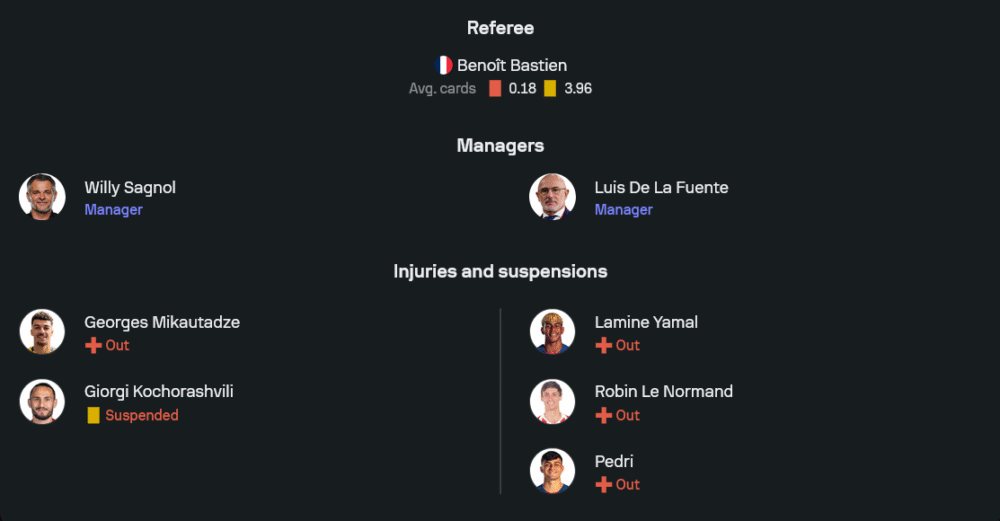Click Pedri's player avatar

(x=552, y=471)
